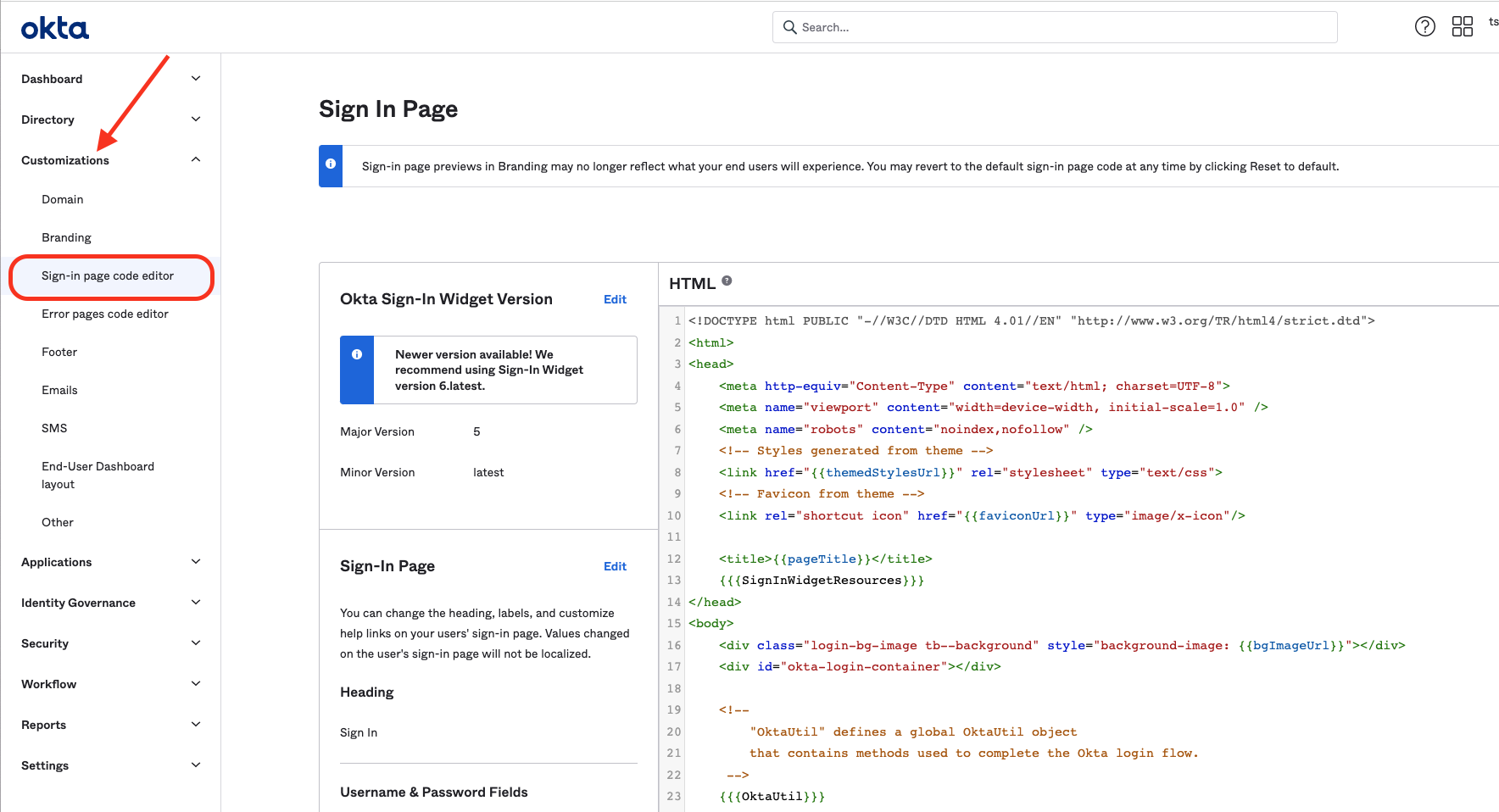Click the Okta logo

[x=54, y=27]
